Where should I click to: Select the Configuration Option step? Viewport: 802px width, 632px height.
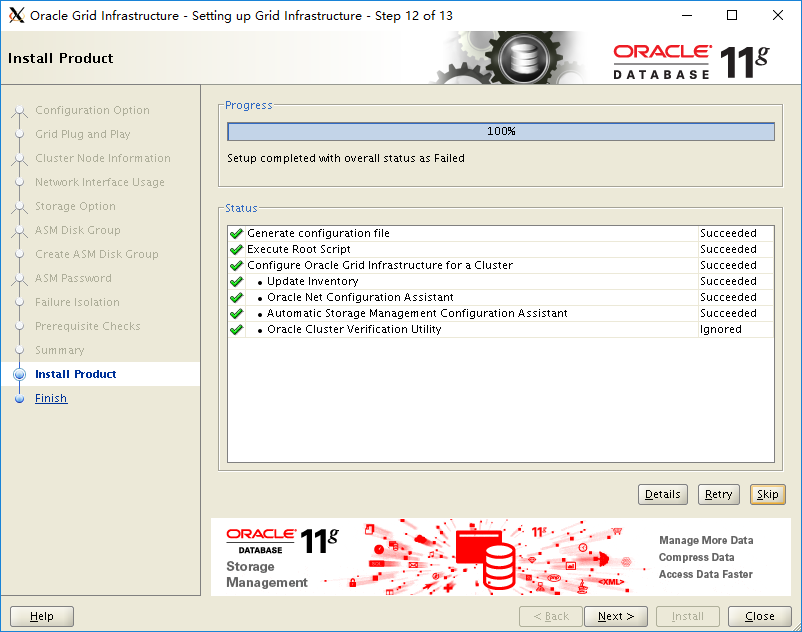pyautogui.click(x=93, y=110)
